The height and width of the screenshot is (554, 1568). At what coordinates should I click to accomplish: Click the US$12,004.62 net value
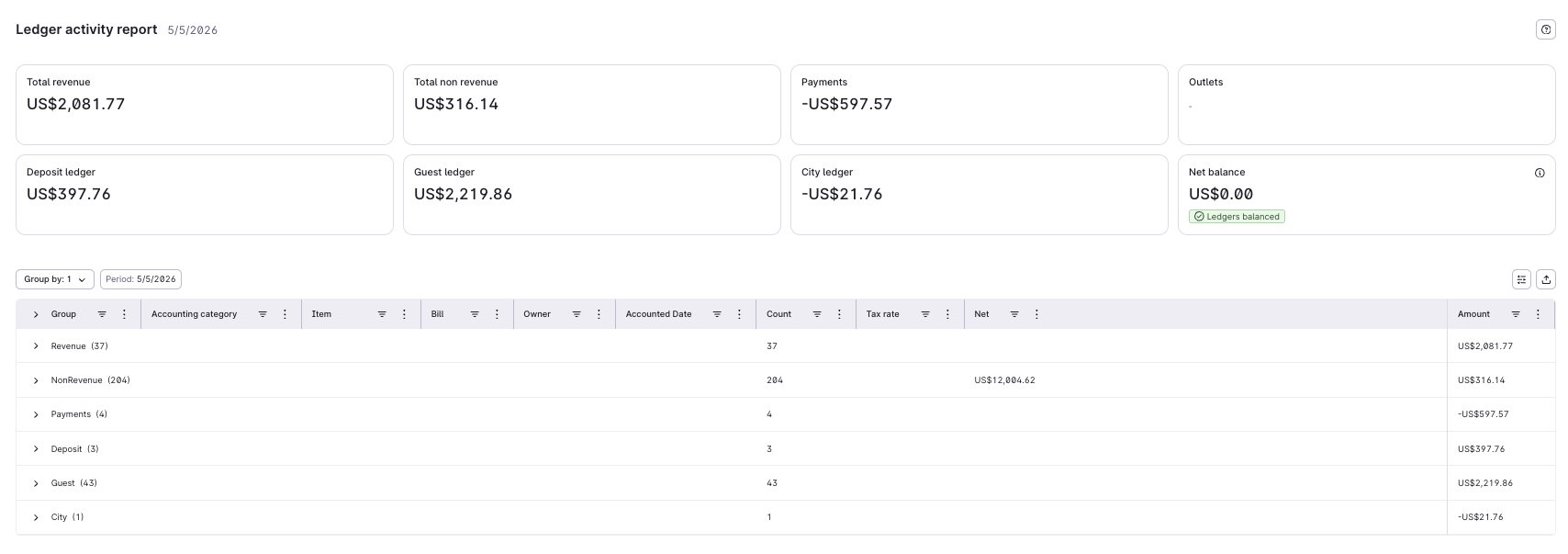point(1004,380)
